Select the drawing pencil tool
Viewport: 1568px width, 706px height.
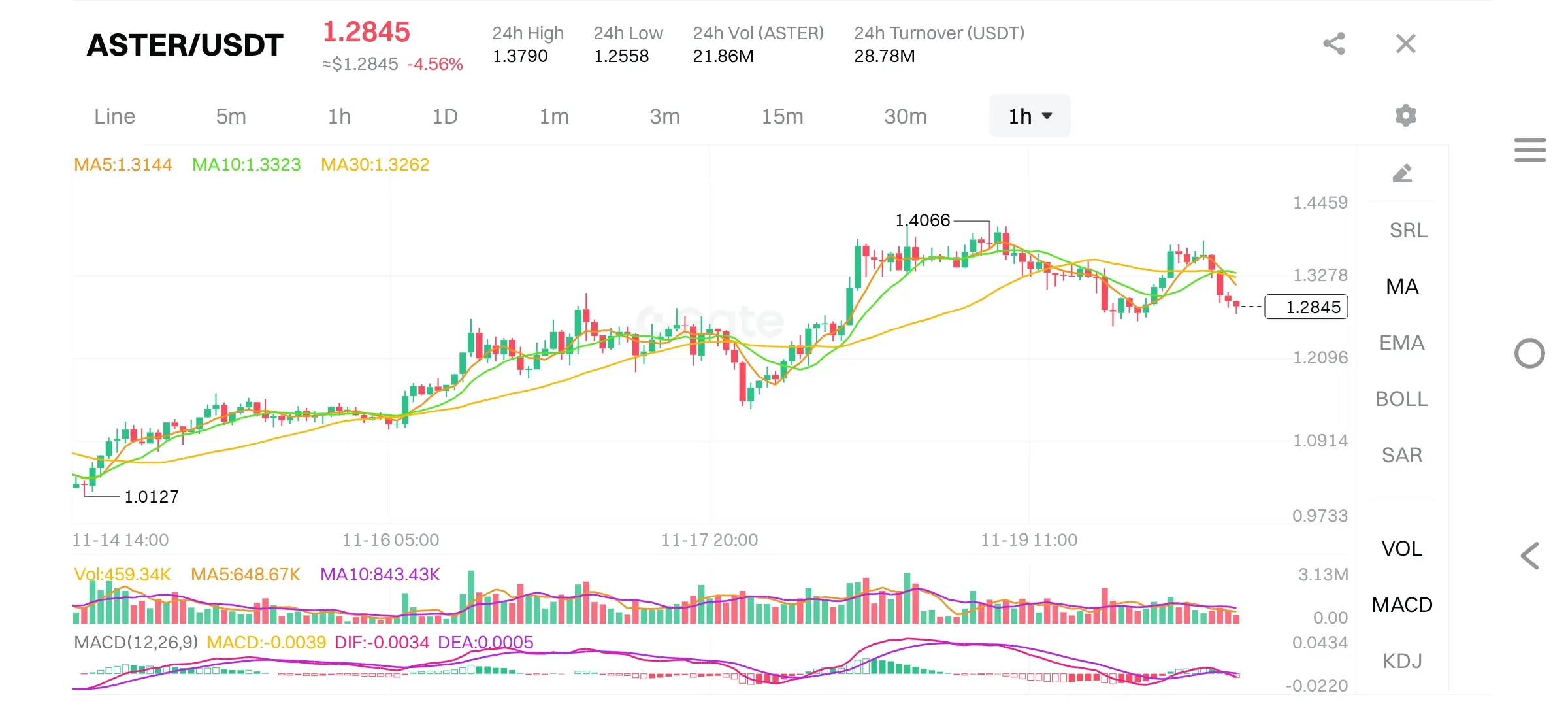1402,173
